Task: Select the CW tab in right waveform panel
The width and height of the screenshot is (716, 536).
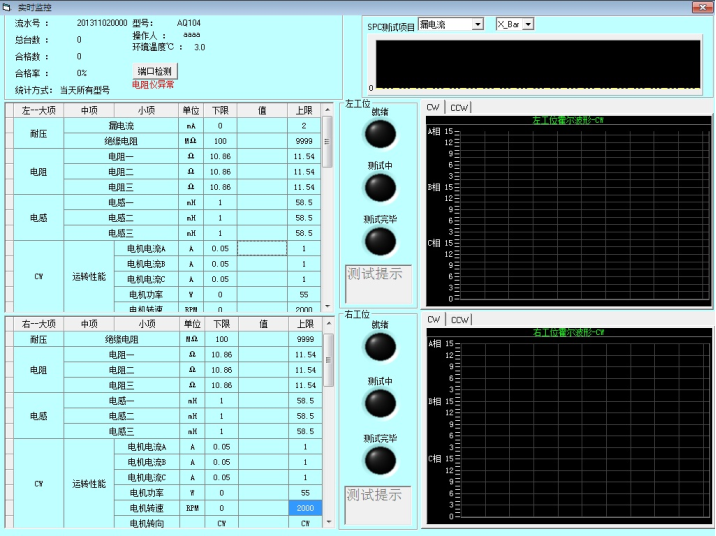Action: click(x=433, y=320)
